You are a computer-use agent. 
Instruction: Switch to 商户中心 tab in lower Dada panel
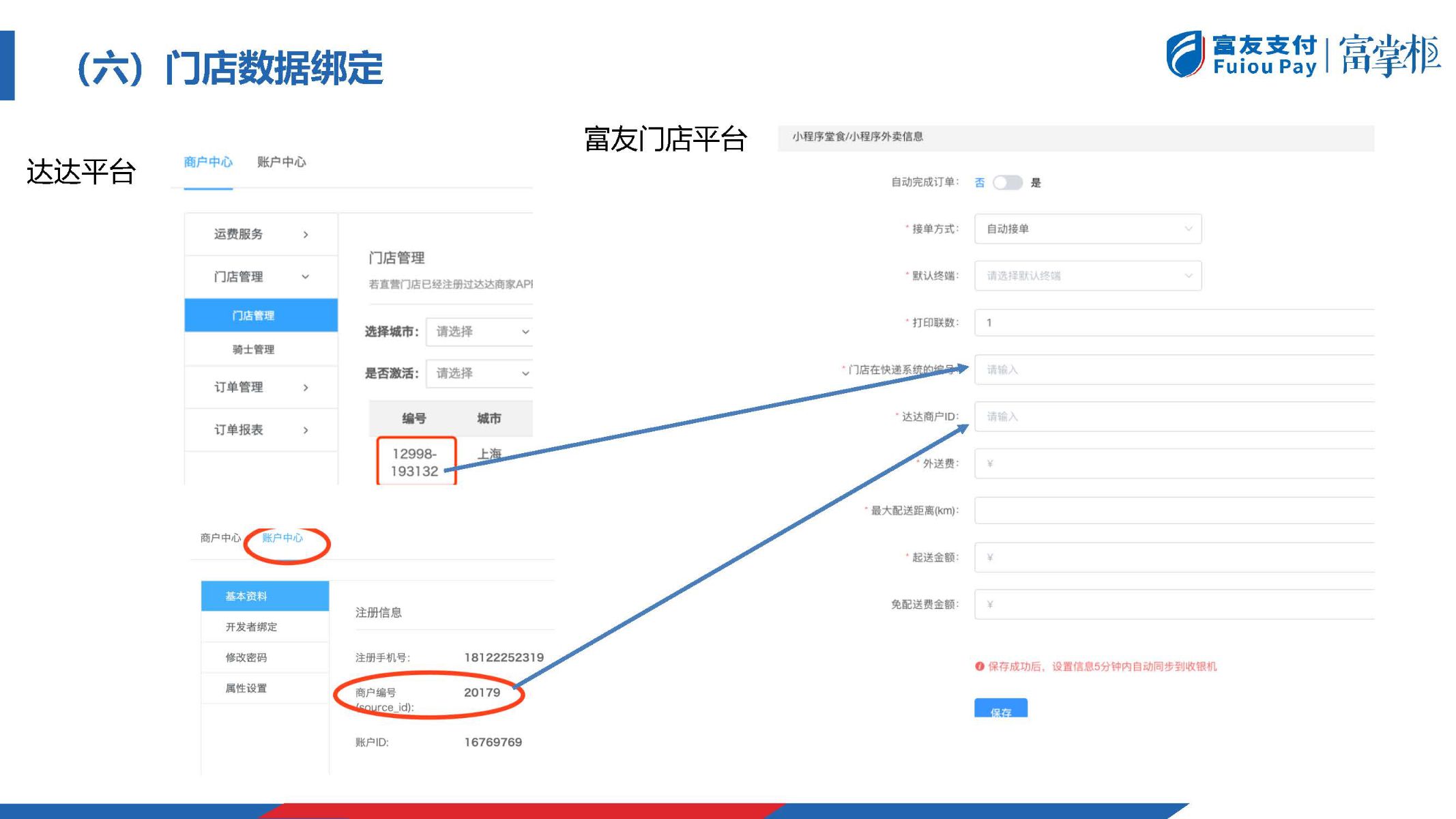[x=220, y=538]
